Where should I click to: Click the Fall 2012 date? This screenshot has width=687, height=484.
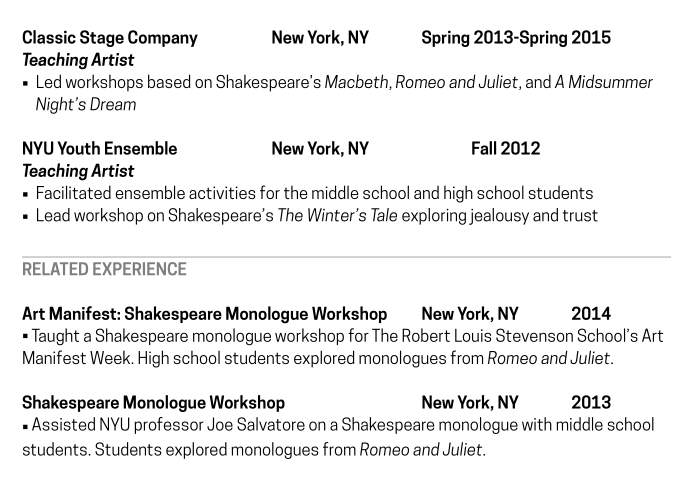[x=505, y=149]
